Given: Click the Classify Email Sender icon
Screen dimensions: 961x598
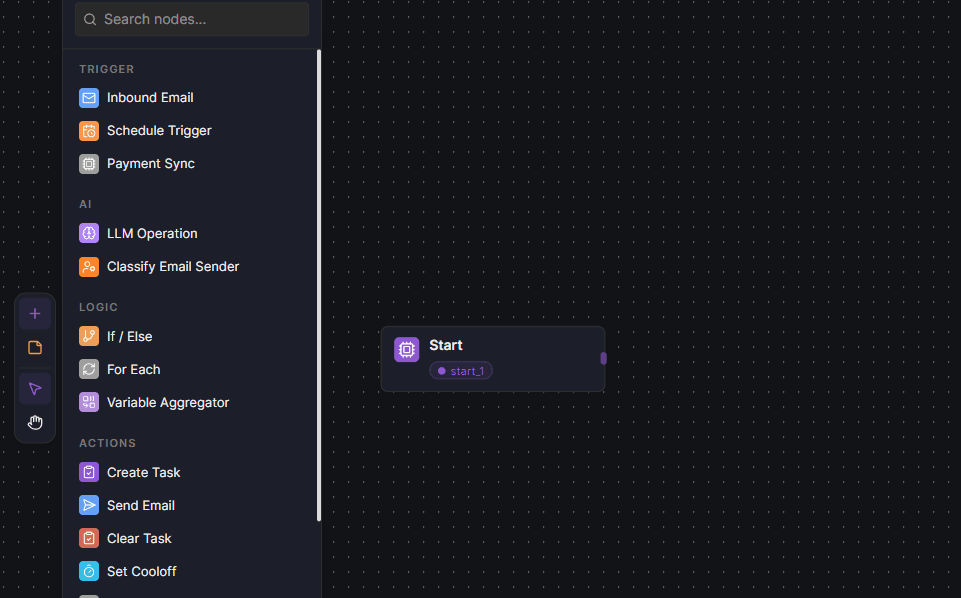Looking at the screenshot, I should (89, 267).
